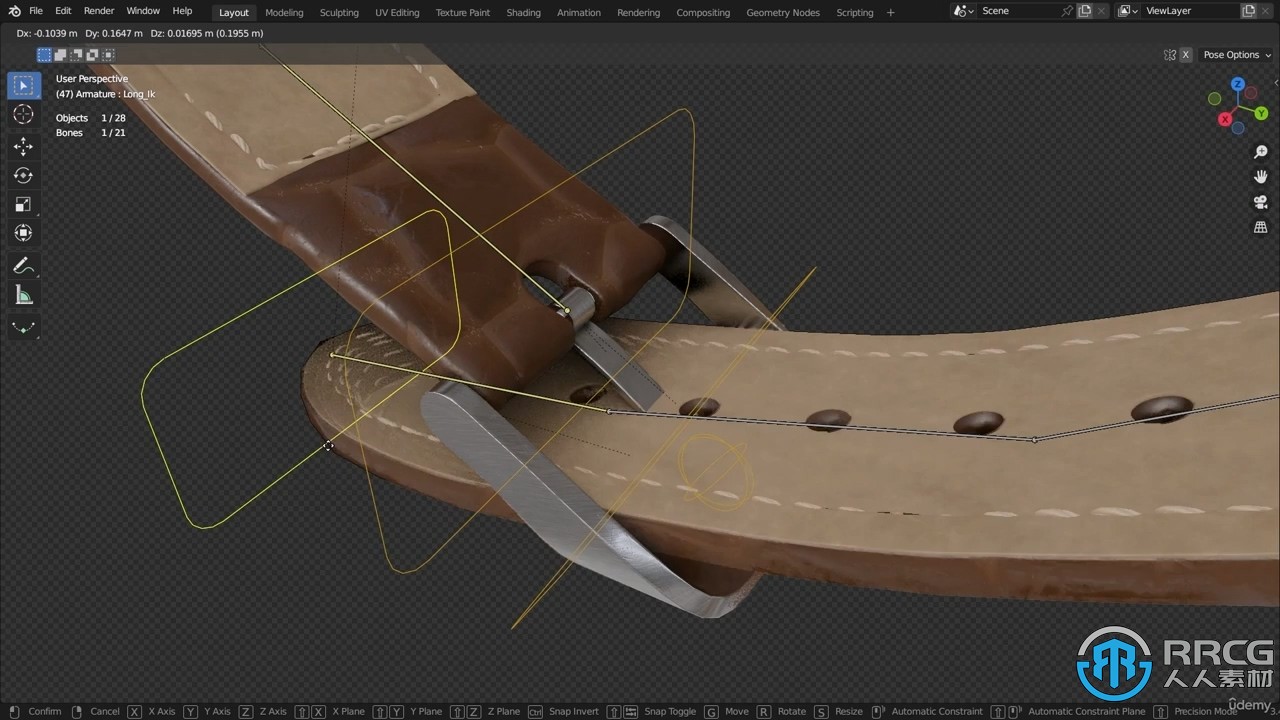This screenshot has width=1280, height=720.
Task: Set selection mode to invert
Action: click(92, 55)
